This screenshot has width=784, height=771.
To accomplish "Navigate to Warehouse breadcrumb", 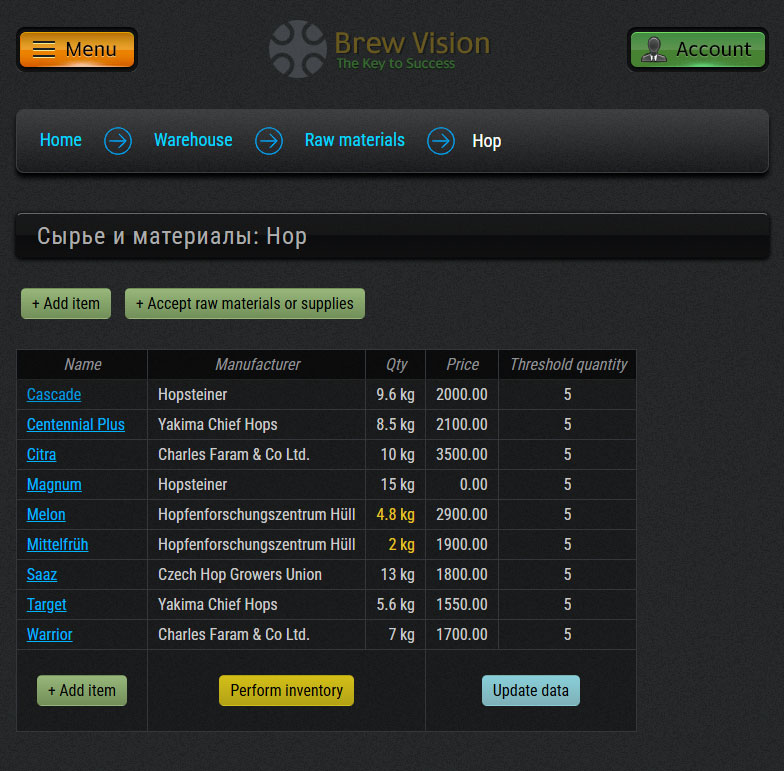I will (x=193, y=140).
